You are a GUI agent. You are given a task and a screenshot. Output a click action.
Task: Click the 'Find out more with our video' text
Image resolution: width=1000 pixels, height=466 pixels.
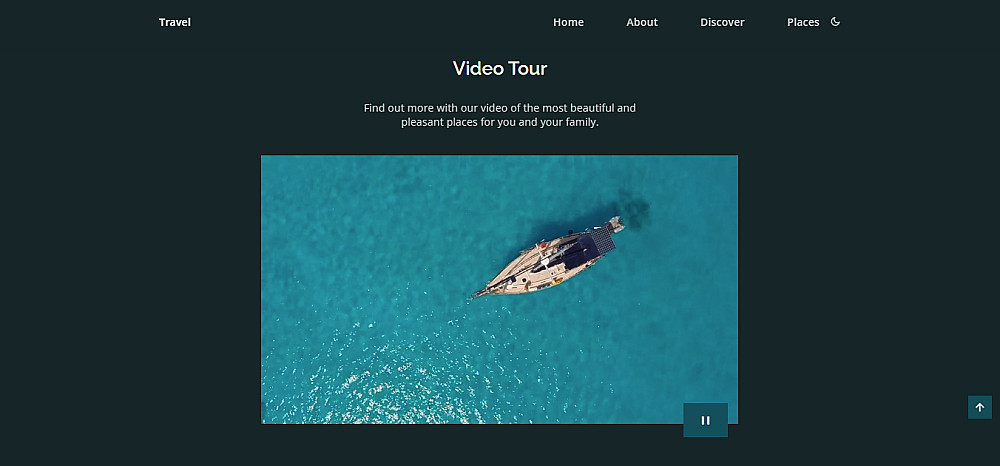click(500, 115)
